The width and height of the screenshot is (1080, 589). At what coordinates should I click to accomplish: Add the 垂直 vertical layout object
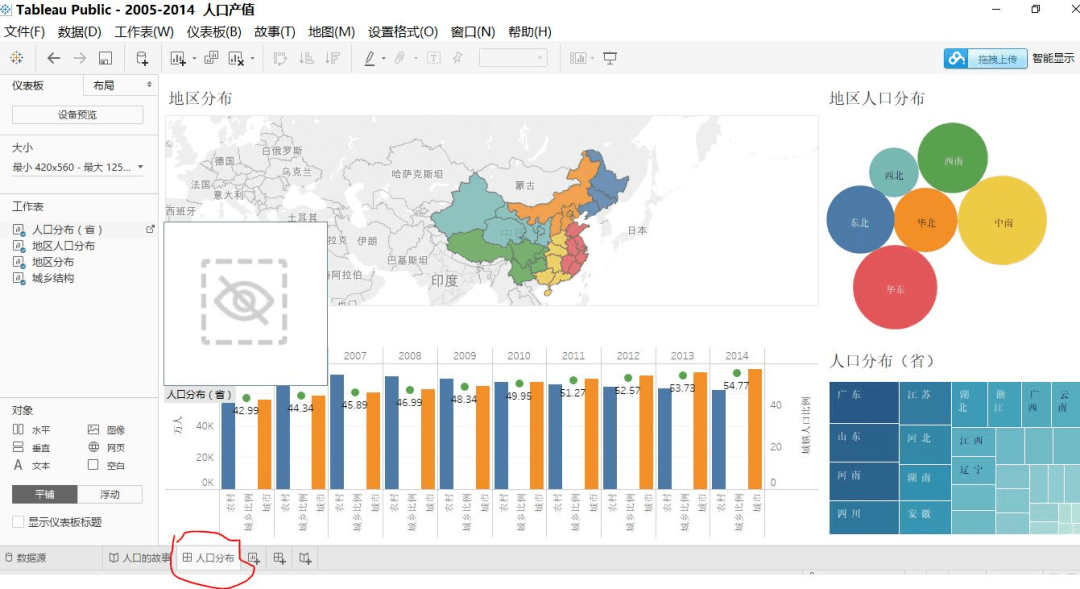31,447
